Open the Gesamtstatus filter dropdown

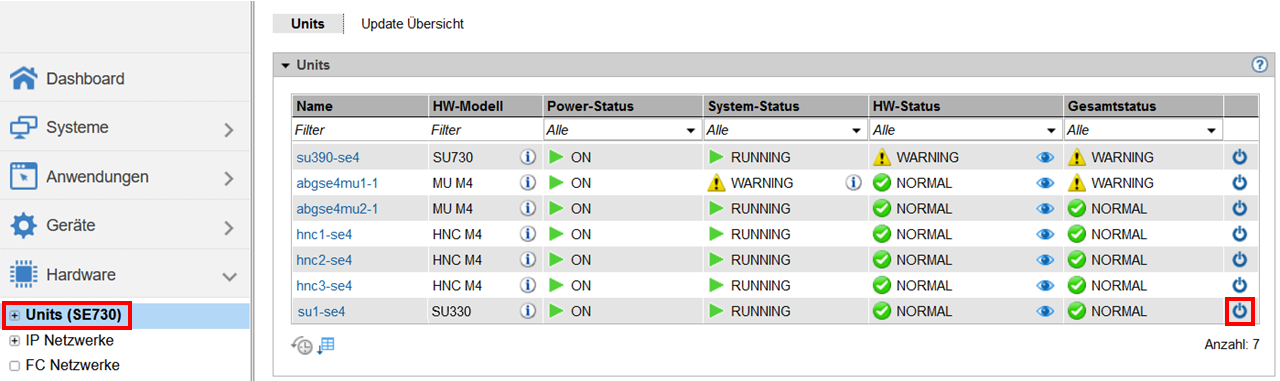coord(1143,130)
